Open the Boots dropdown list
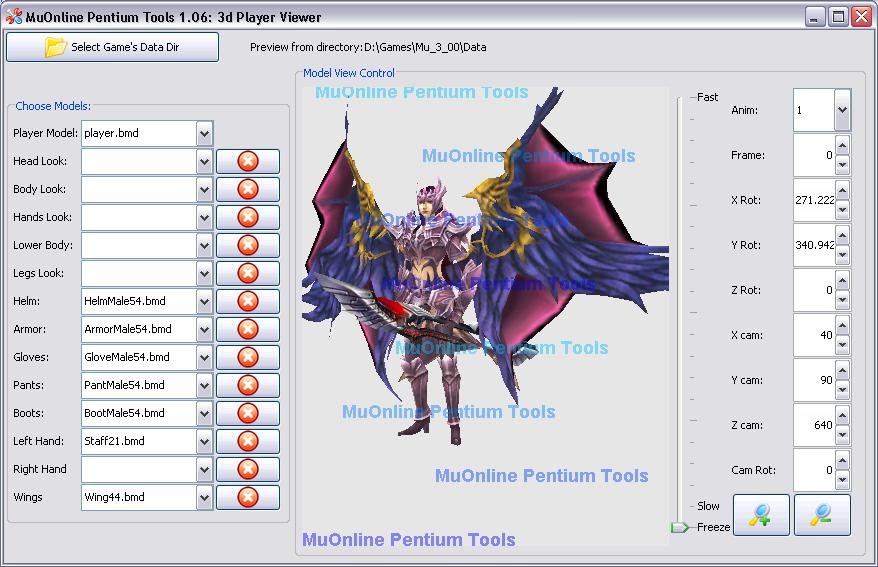The image size is (878, 567). [204, 413]
